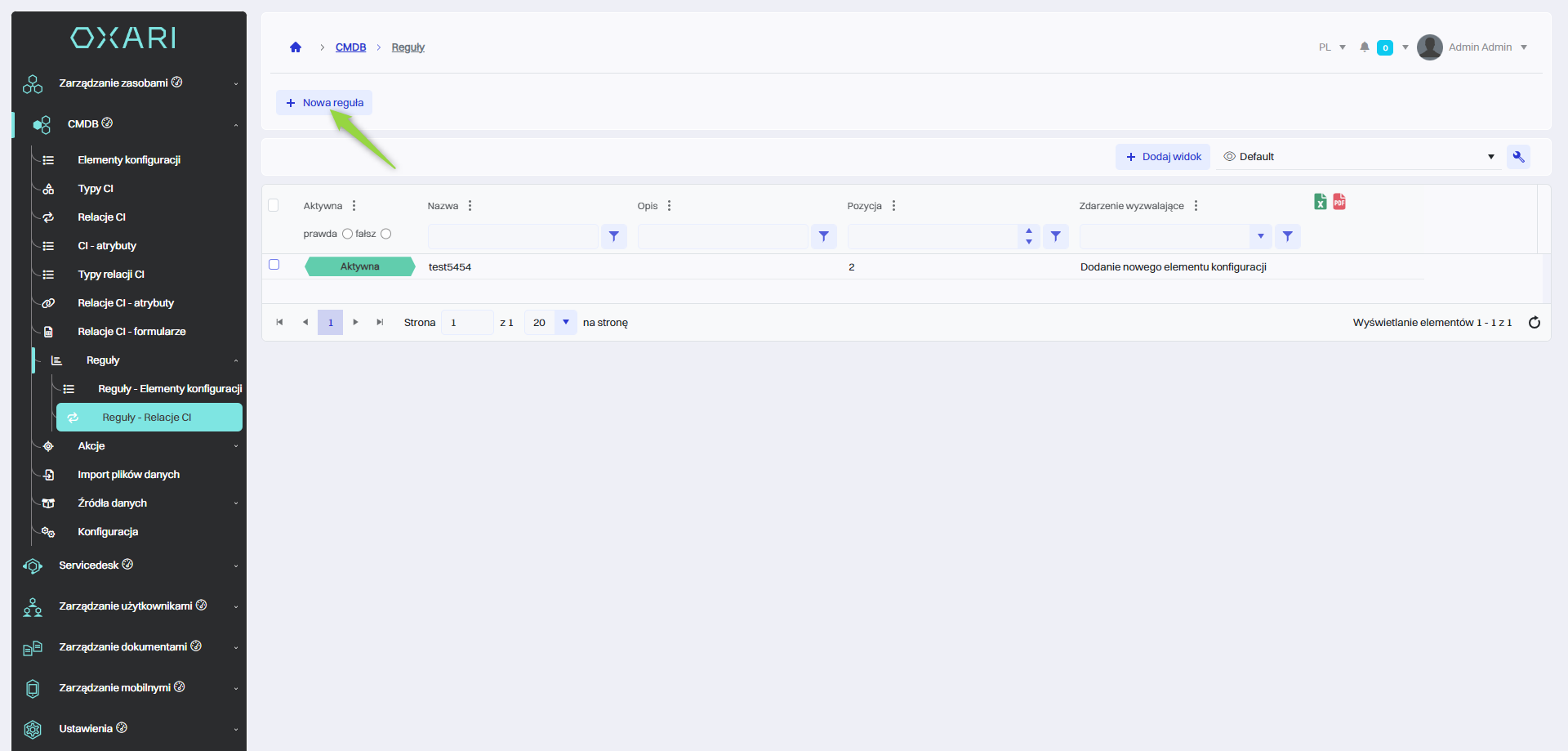
Task: Click the Dodaj widok button
Action: point(1163,157)
